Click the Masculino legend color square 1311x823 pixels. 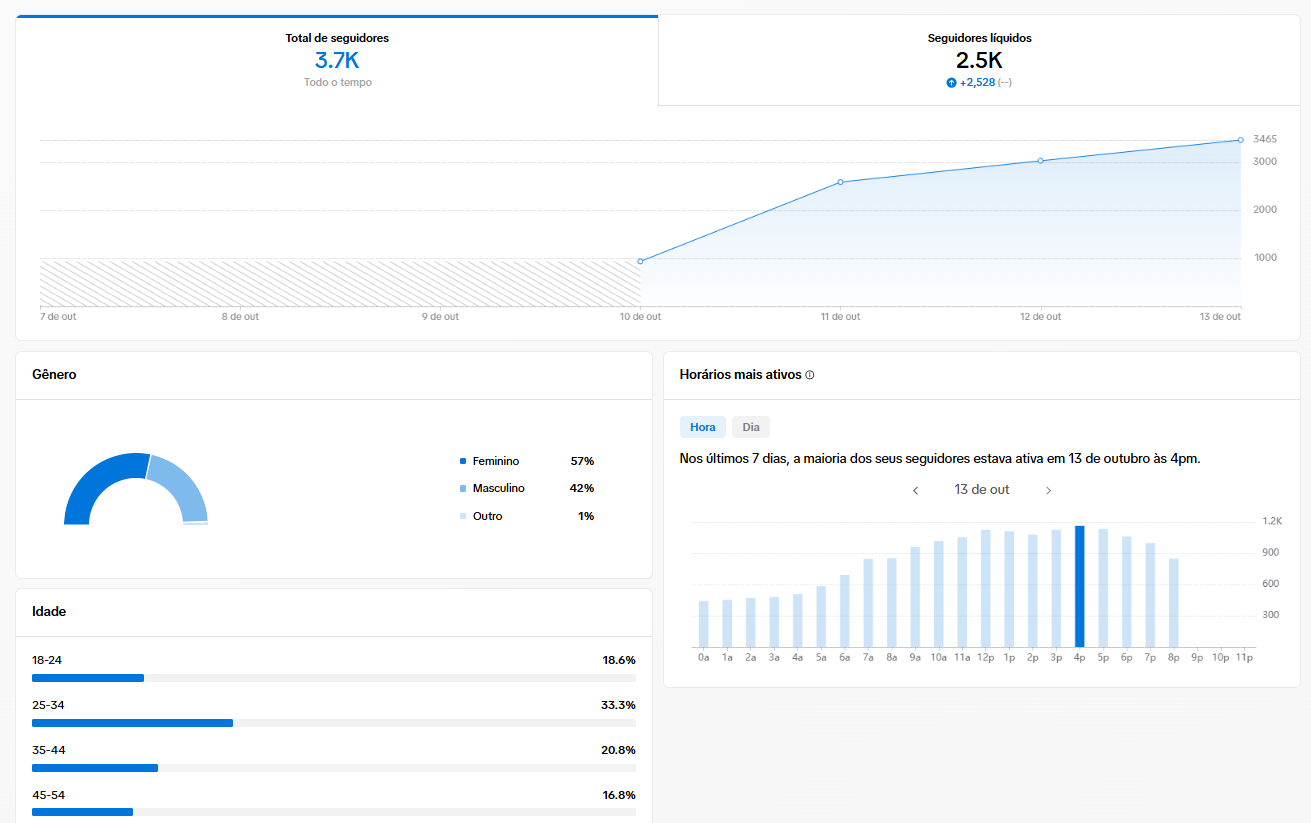coord(463,488)
